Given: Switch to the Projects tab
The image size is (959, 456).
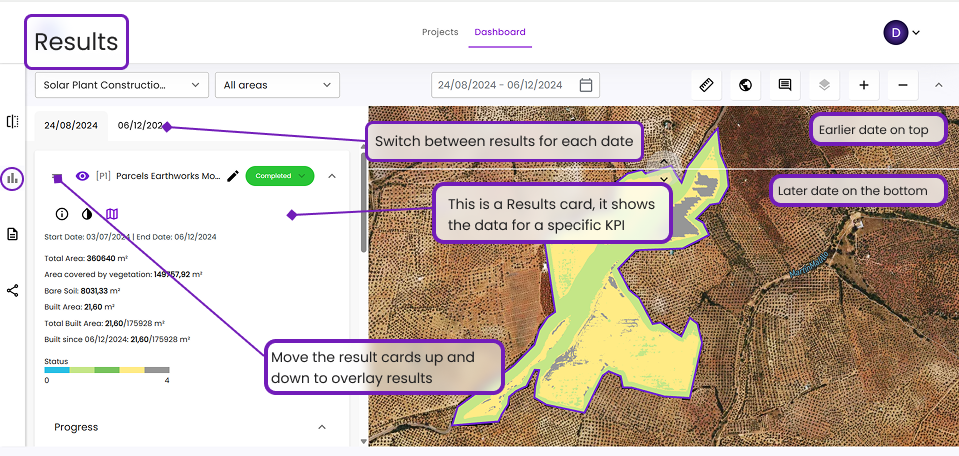Looking at the screenshot, I should [440, 32].
